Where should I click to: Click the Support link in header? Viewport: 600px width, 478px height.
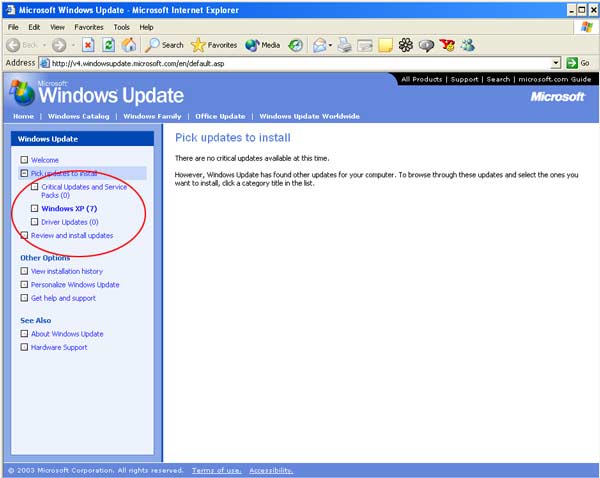click(x=465, y=79)
